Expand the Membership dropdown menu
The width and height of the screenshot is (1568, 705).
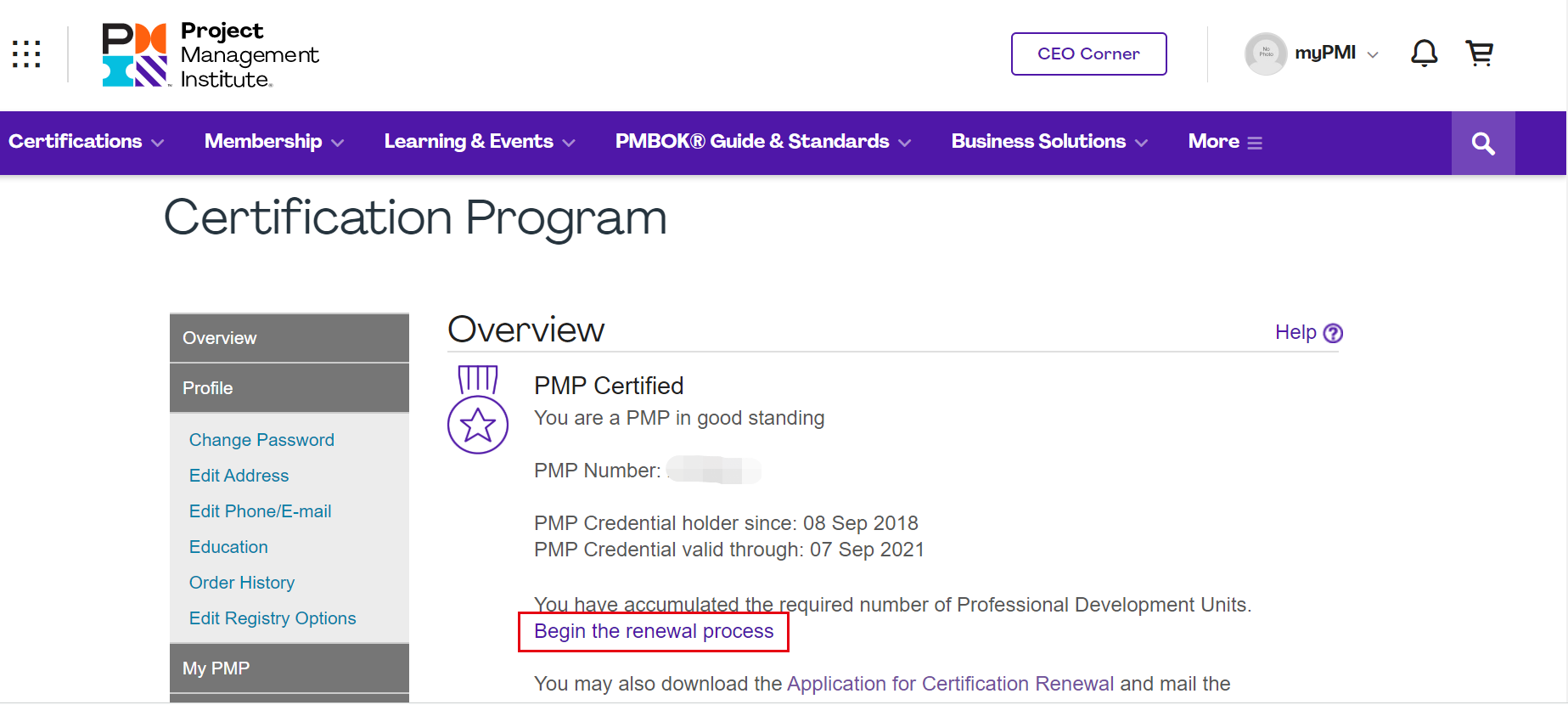(273, 142)
